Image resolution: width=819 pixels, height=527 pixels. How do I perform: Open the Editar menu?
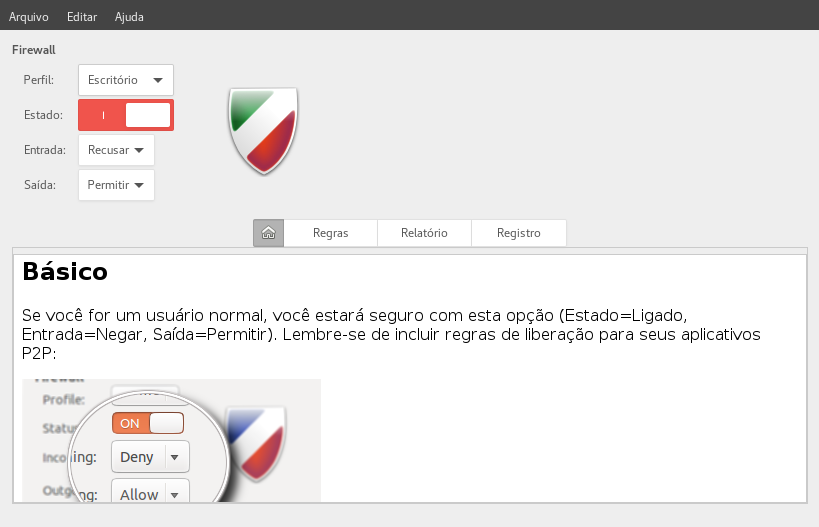pos(82,17)
